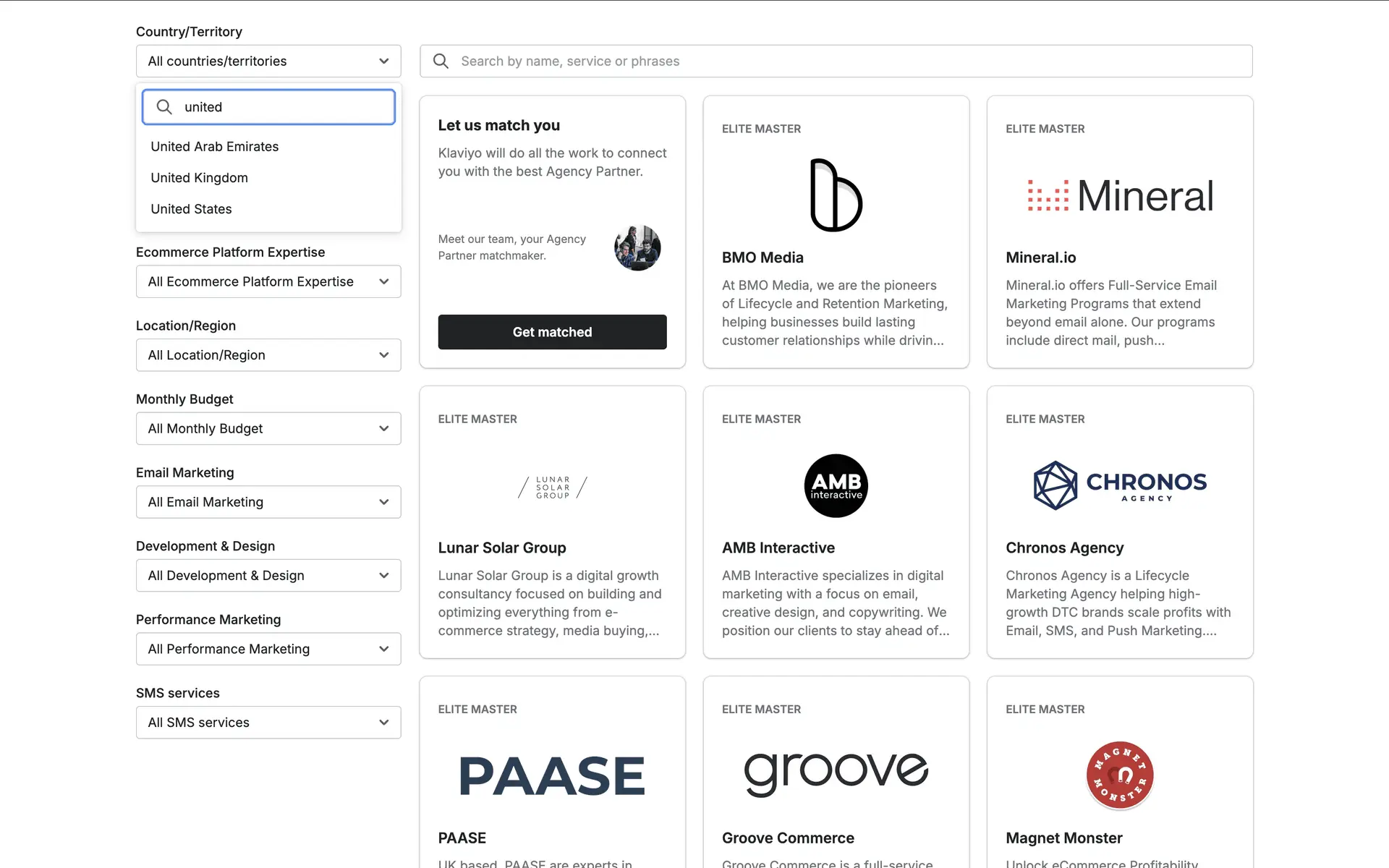1389x868 pixels.
Task: Expand All Performance Marketing dropdown
Action: [x=268, y=649]
